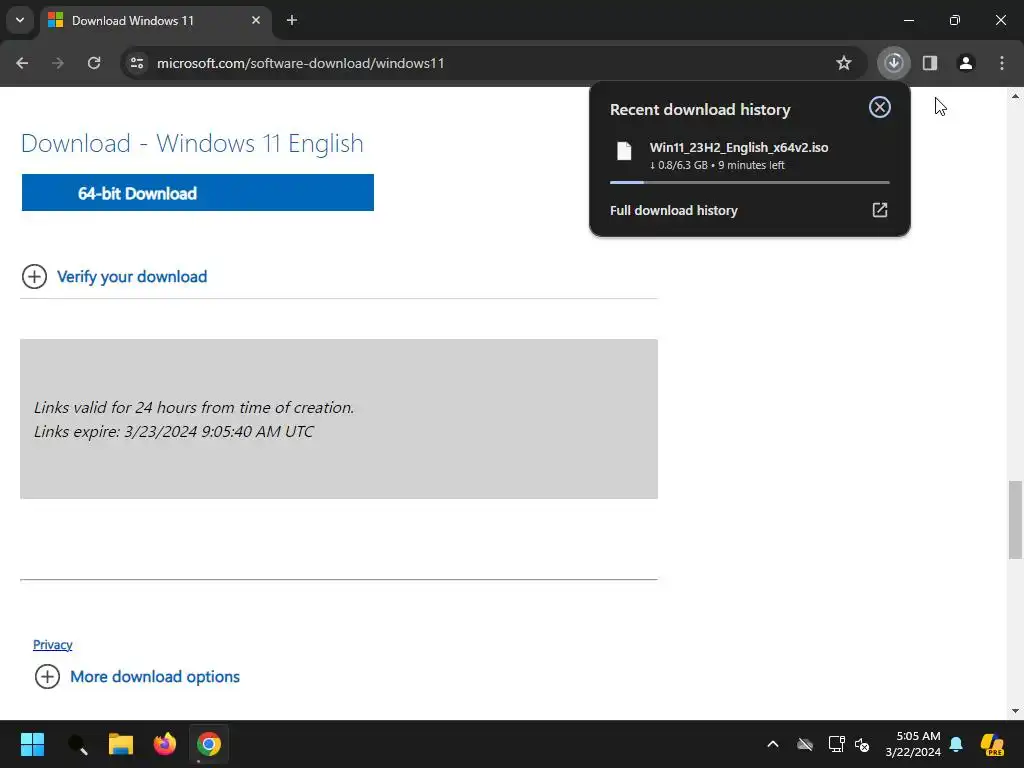Open File Explorer from the taskbar
1024x768 pixels.
[121, 744]
